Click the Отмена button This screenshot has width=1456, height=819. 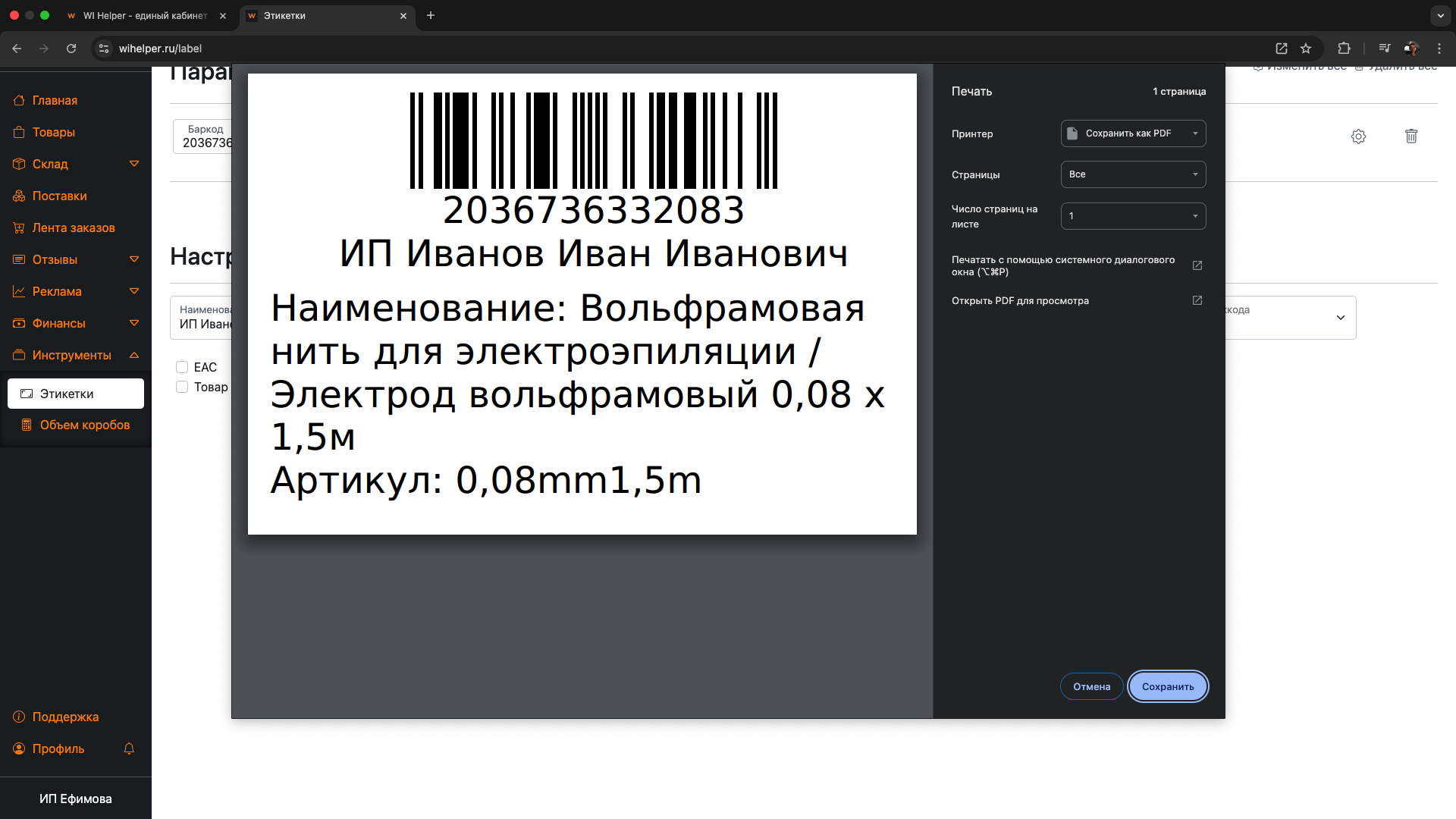click(1091, 686)
